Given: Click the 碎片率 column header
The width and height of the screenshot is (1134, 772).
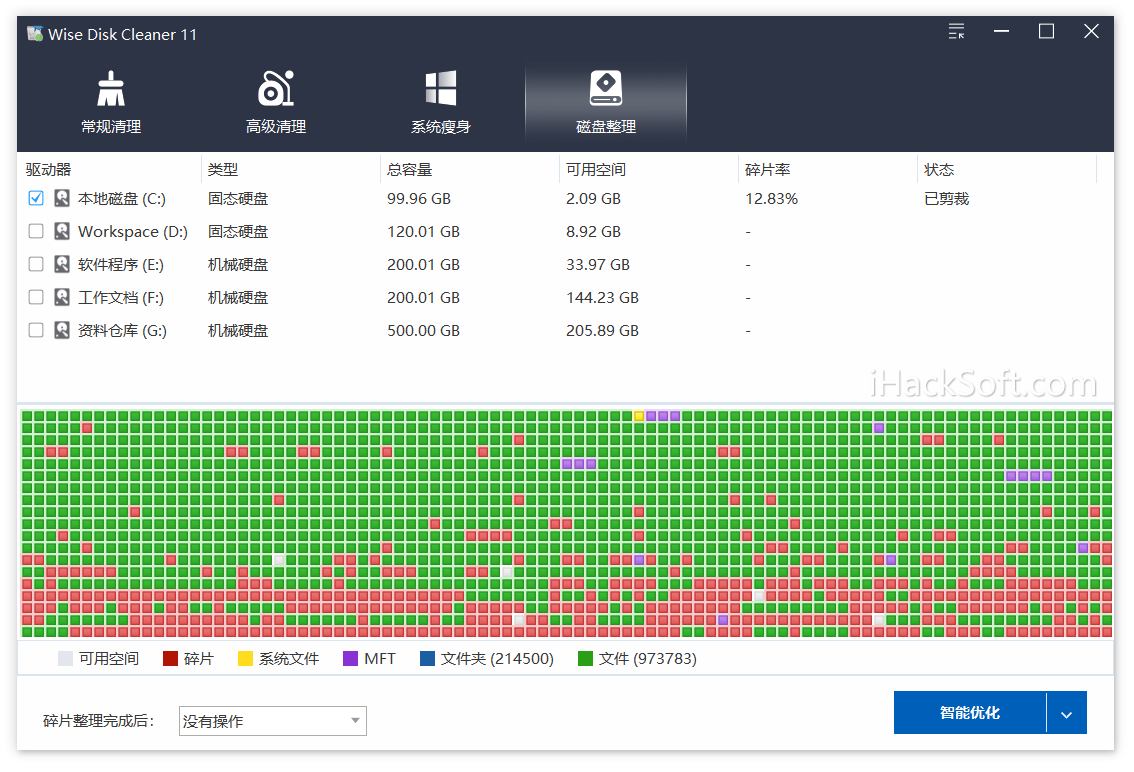Looking at the screenshot, I should click(767, 169).
